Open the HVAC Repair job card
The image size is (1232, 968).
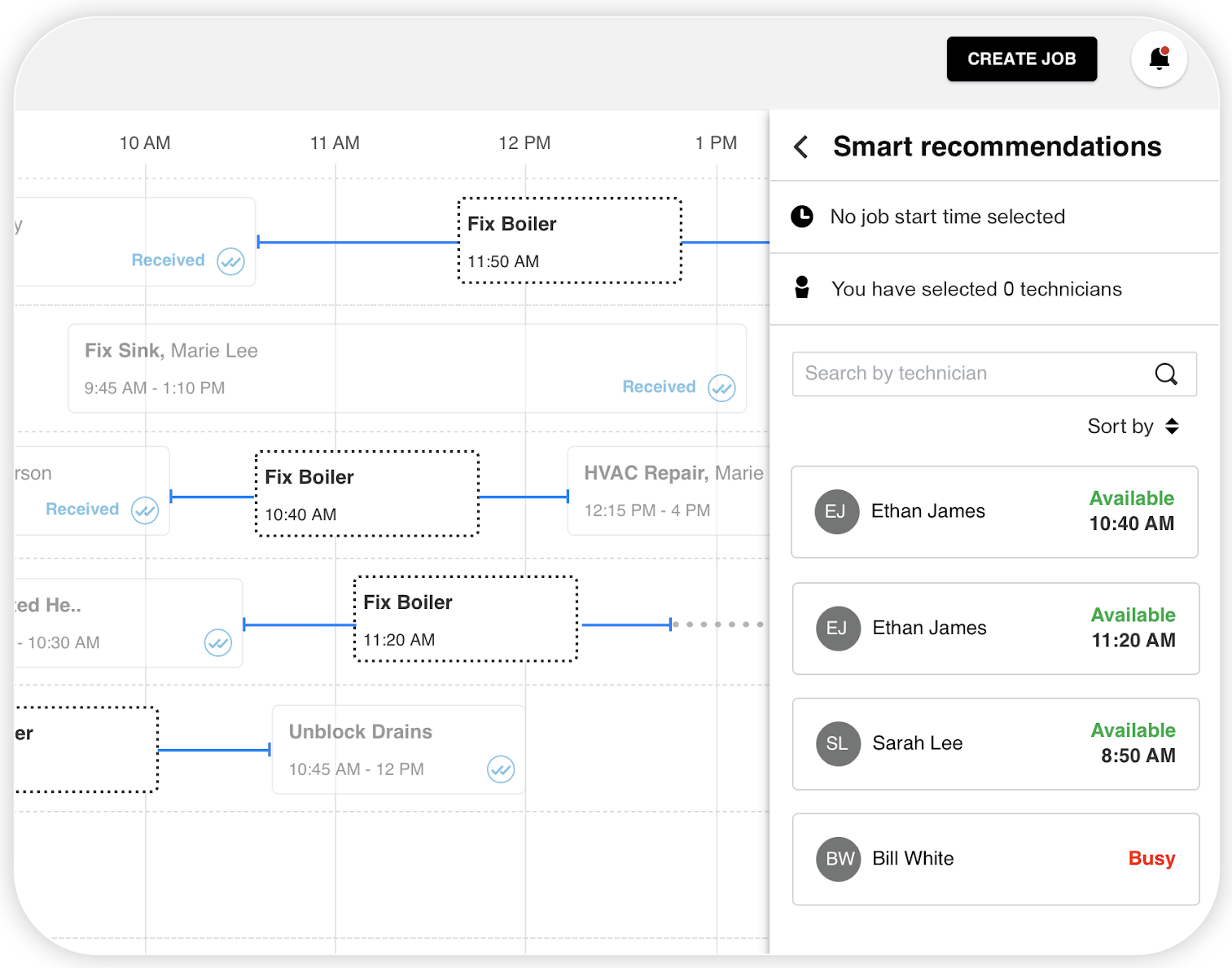[668, 491]
